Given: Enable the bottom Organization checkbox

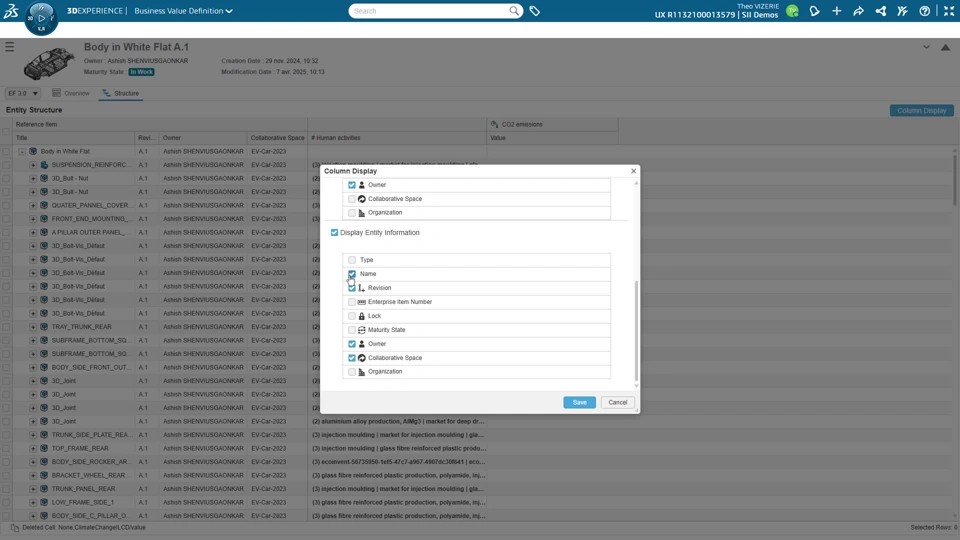Looking at the screenshot, I should point(352,372).
